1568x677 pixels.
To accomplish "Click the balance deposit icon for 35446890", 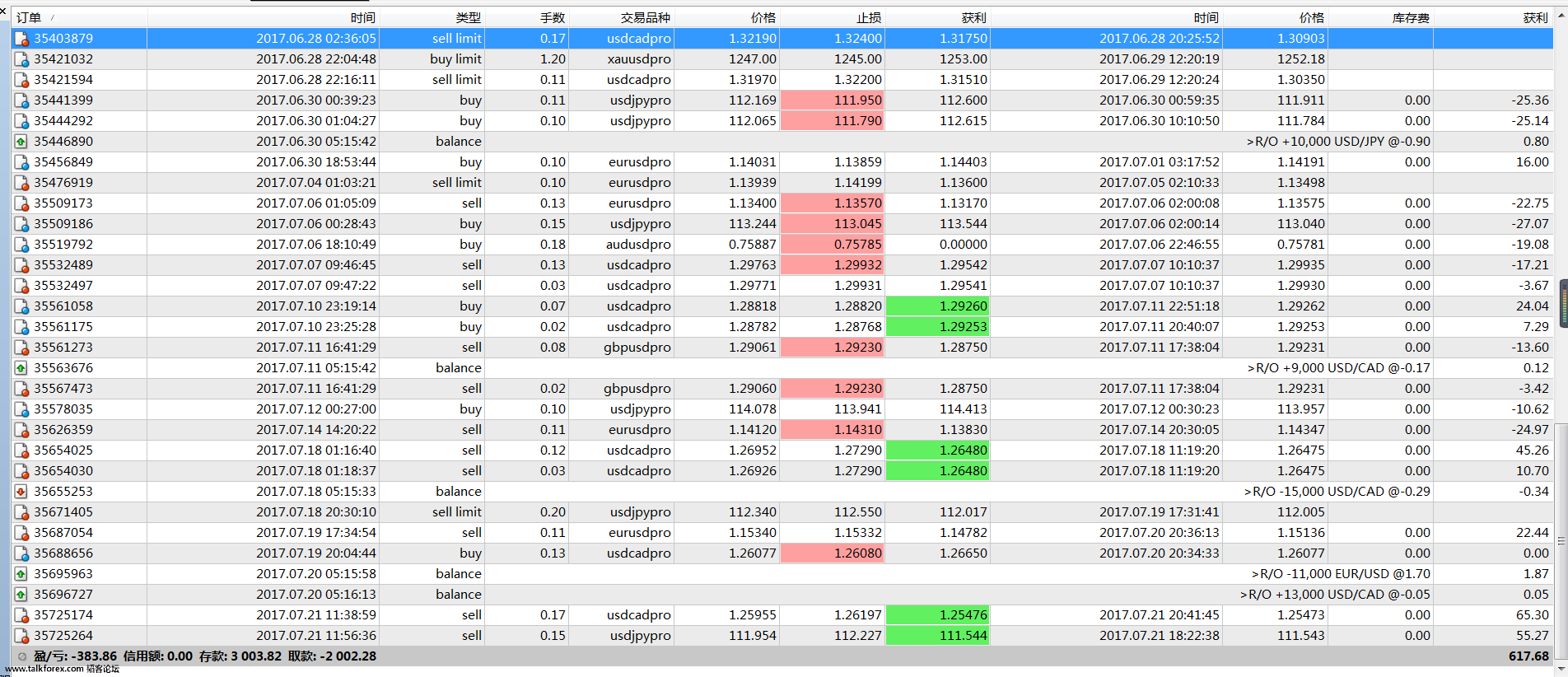I will coord(21,142).
